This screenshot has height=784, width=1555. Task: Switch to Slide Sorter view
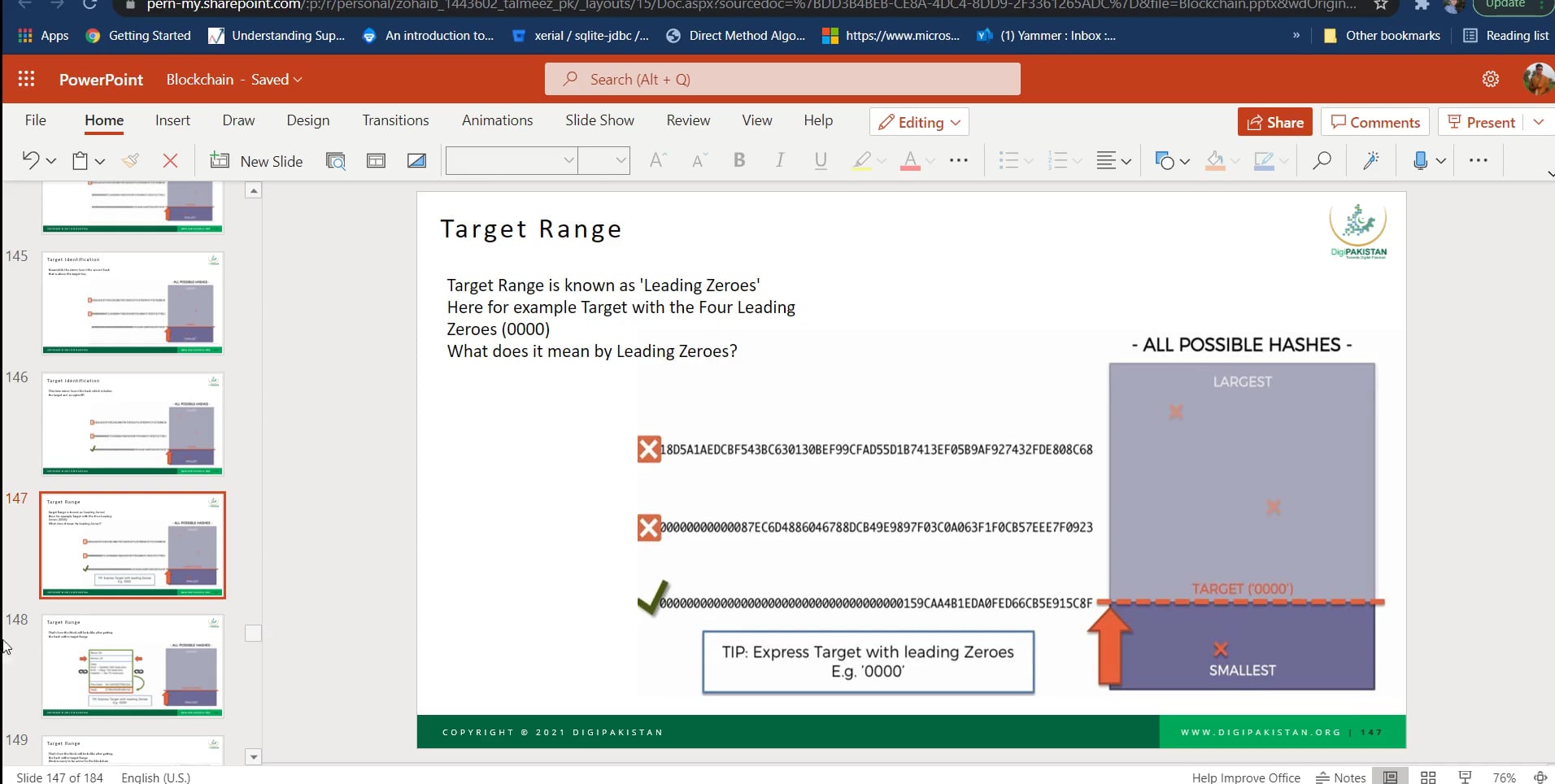tap(1428, 777)
